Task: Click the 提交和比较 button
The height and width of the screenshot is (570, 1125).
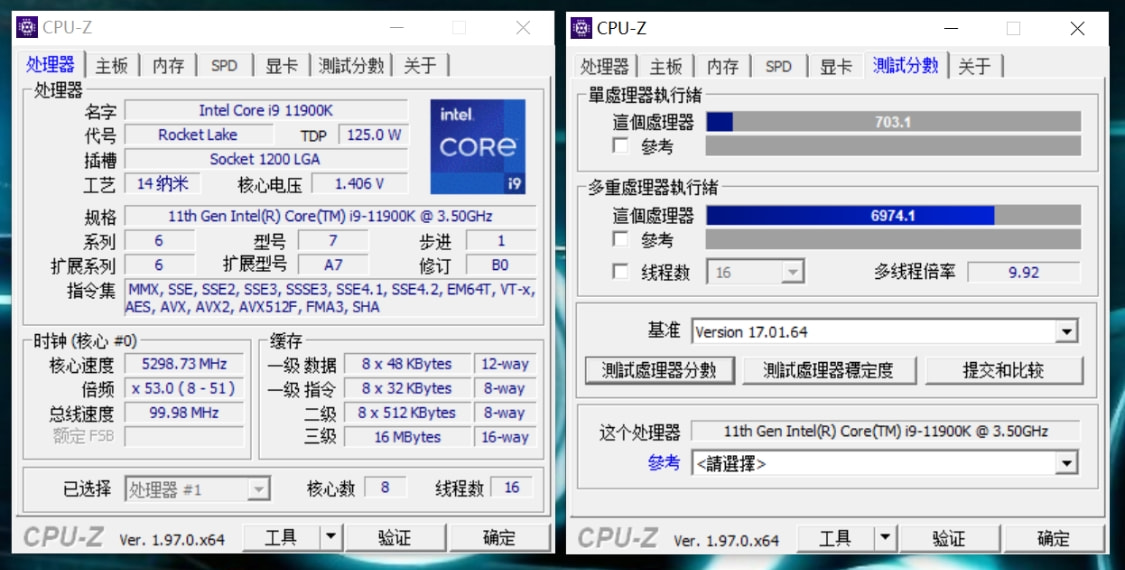Action: [x=1004, y=370]
